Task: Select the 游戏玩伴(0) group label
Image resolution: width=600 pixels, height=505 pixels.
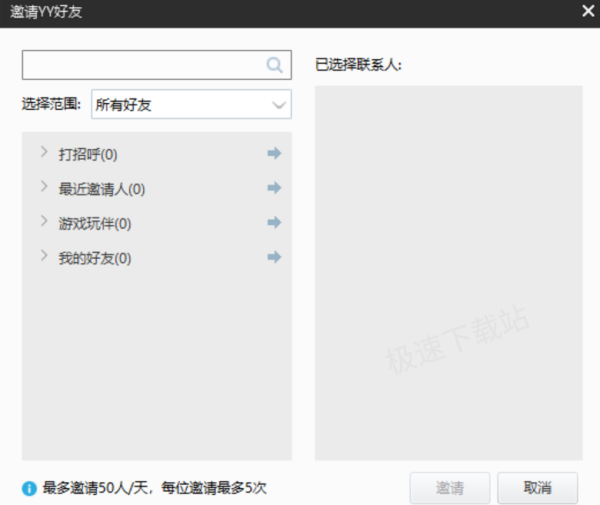Action: pos(94,224)
